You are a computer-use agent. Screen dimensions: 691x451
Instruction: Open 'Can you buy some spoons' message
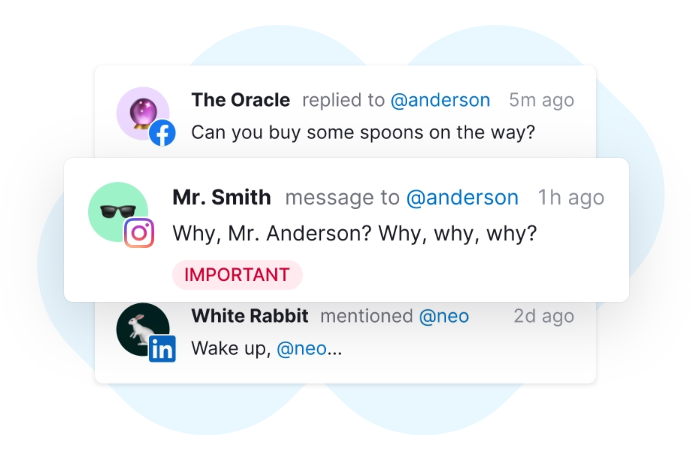click(363, 133)
